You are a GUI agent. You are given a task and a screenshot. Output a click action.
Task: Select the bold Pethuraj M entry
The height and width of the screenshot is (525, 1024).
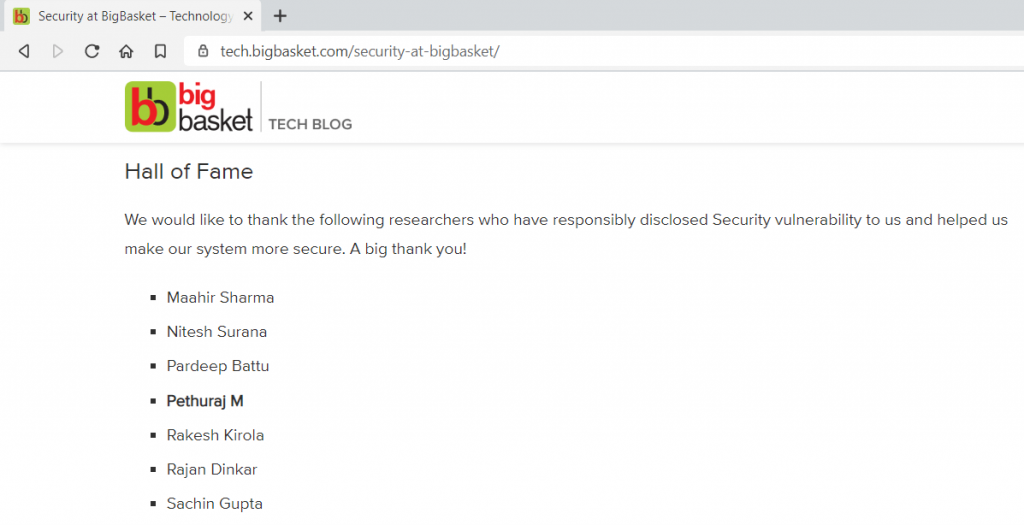(x=205, y=401)
